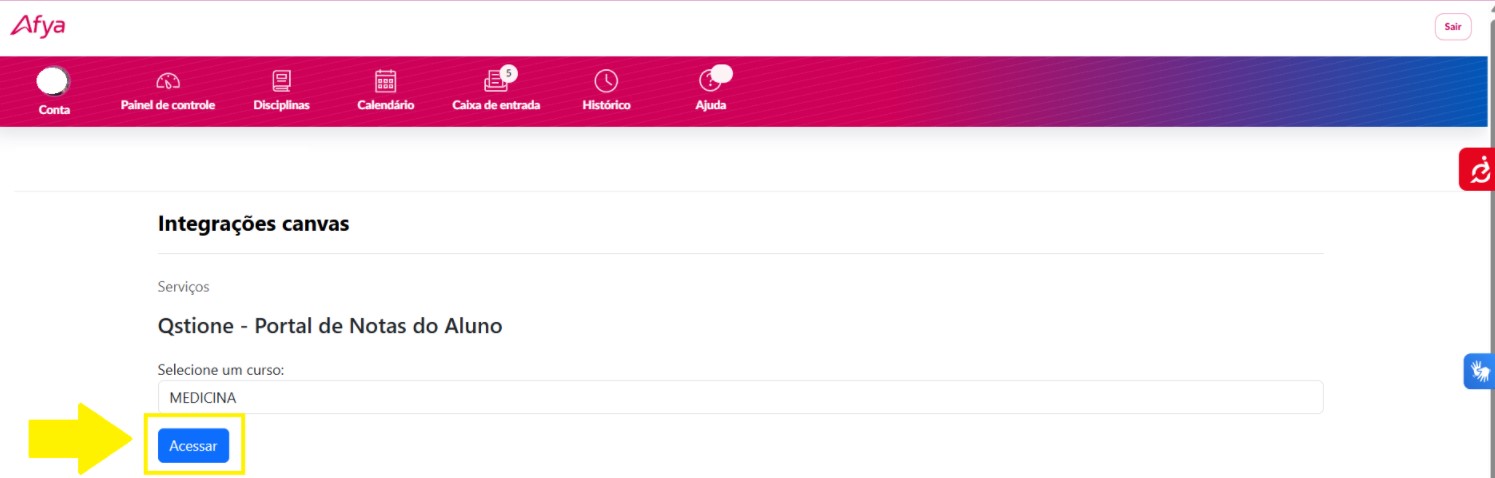Click the Afya logo
This screenshot has width=1495, height=478.
[38, 26]
